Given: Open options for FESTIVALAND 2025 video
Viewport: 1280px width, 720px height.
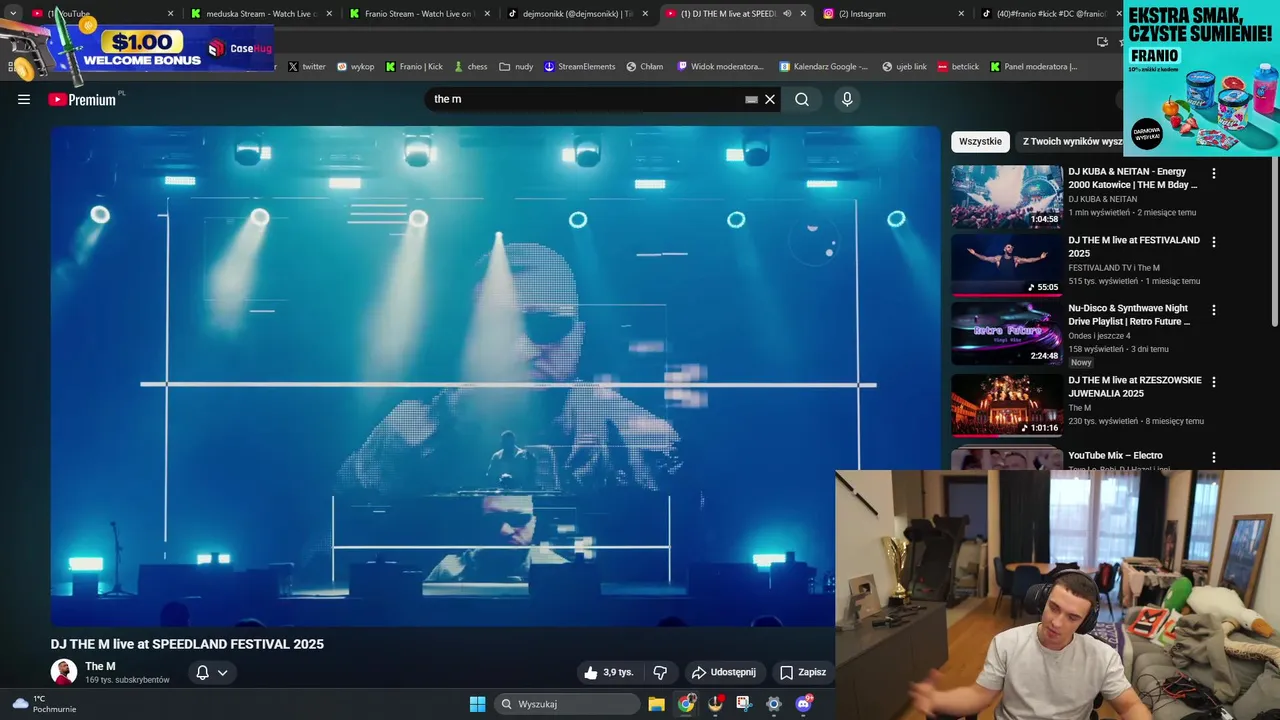Looking at the screenshot, I should coord(1214,242).
